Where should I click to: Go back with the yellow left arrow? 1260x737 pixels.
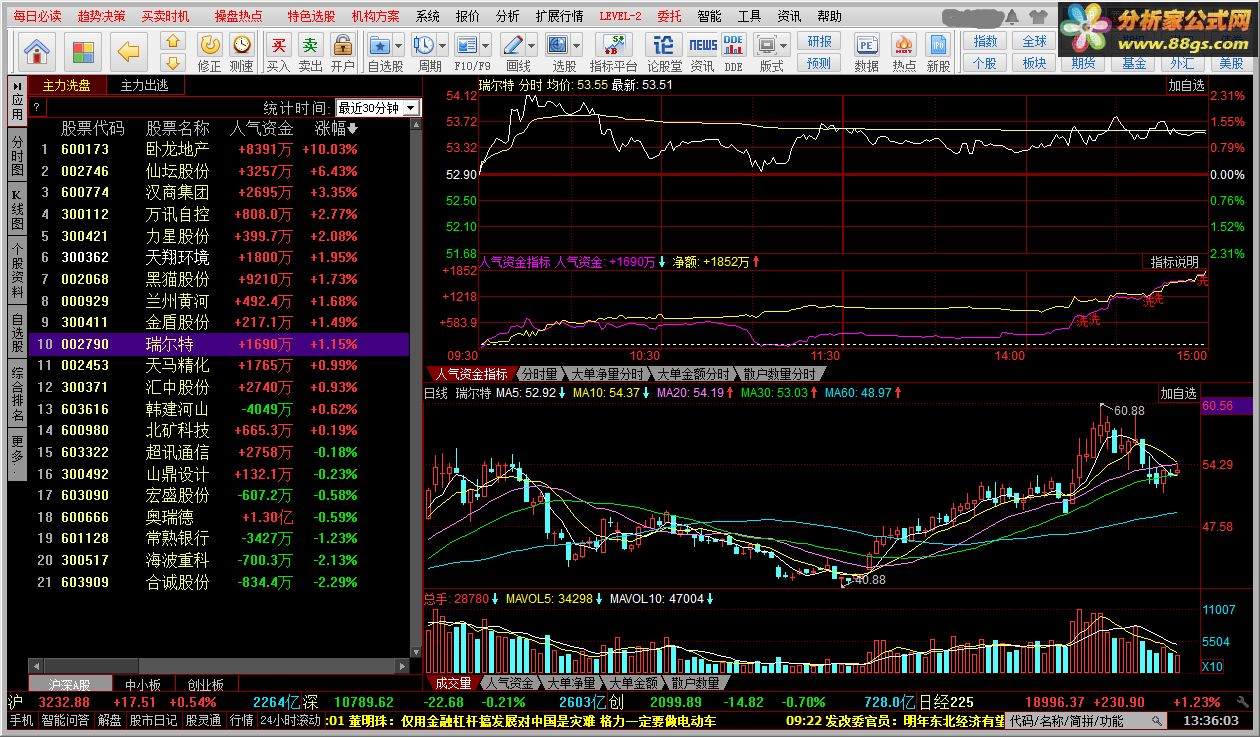129,50
